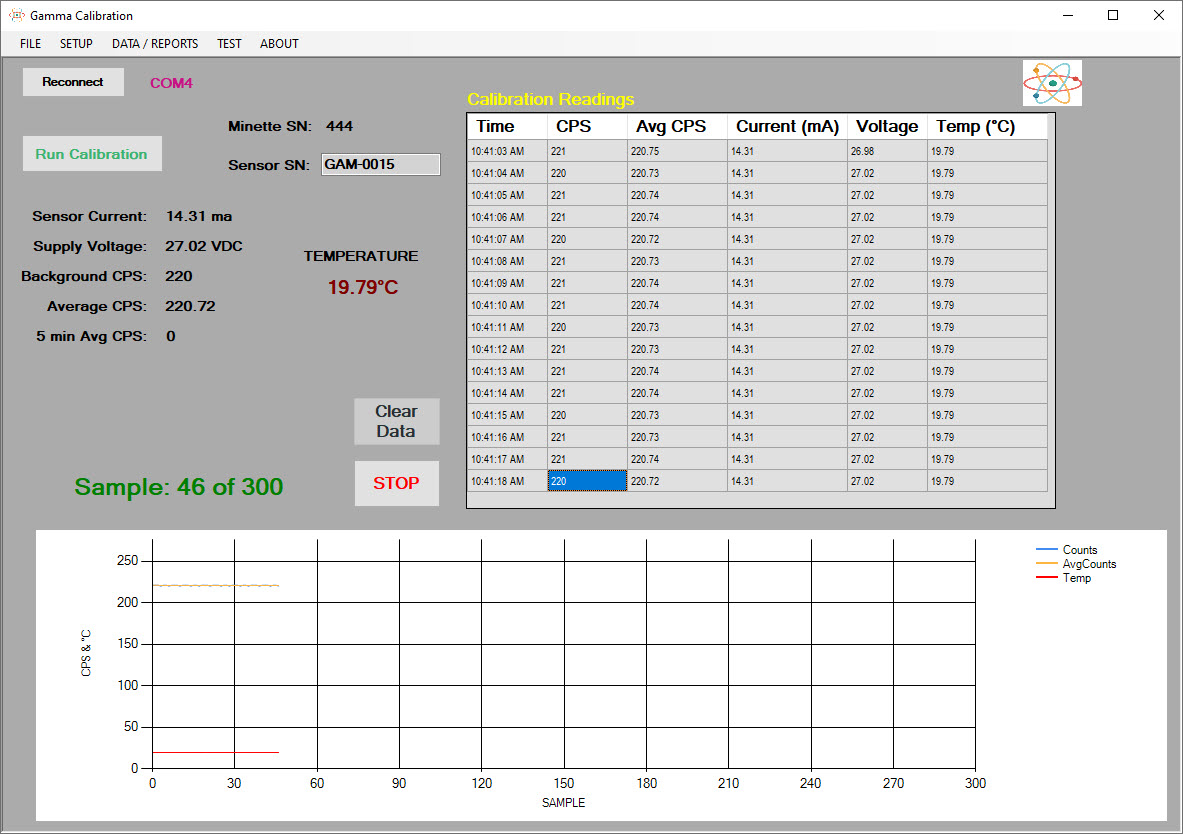This screenshot has height=834, width=1183.
Task: Click the COM4 port label
Action: pos(171,83)
